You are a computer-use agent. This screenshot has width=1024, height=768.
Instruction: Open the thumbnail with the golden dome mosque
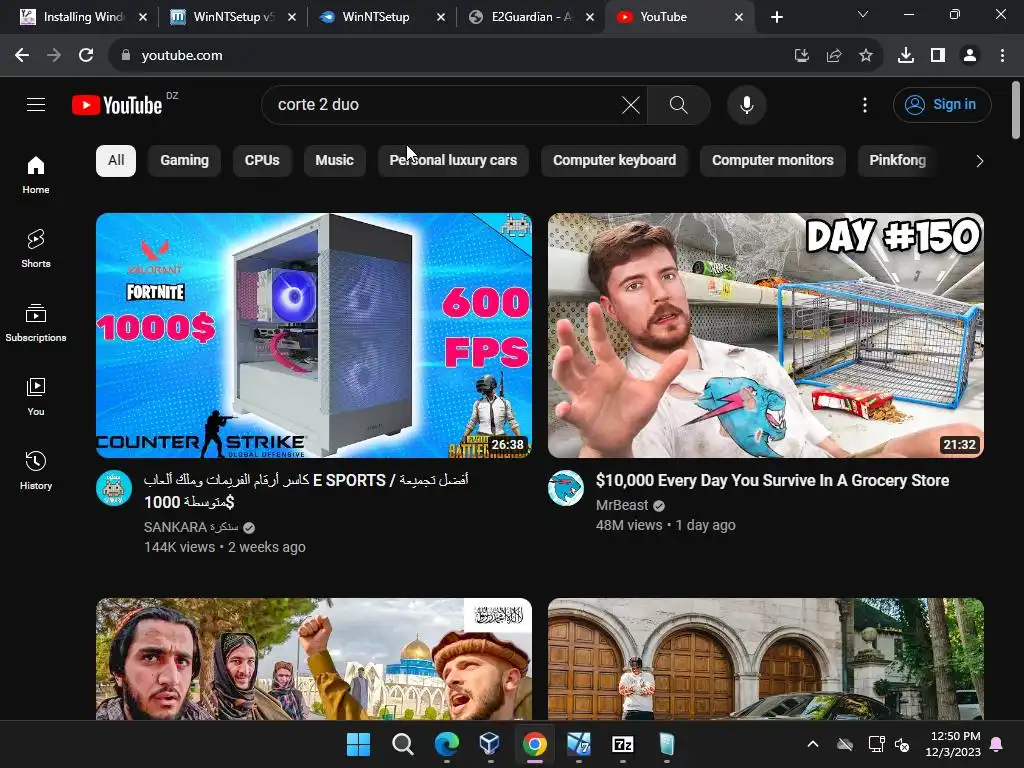[314, 659]
